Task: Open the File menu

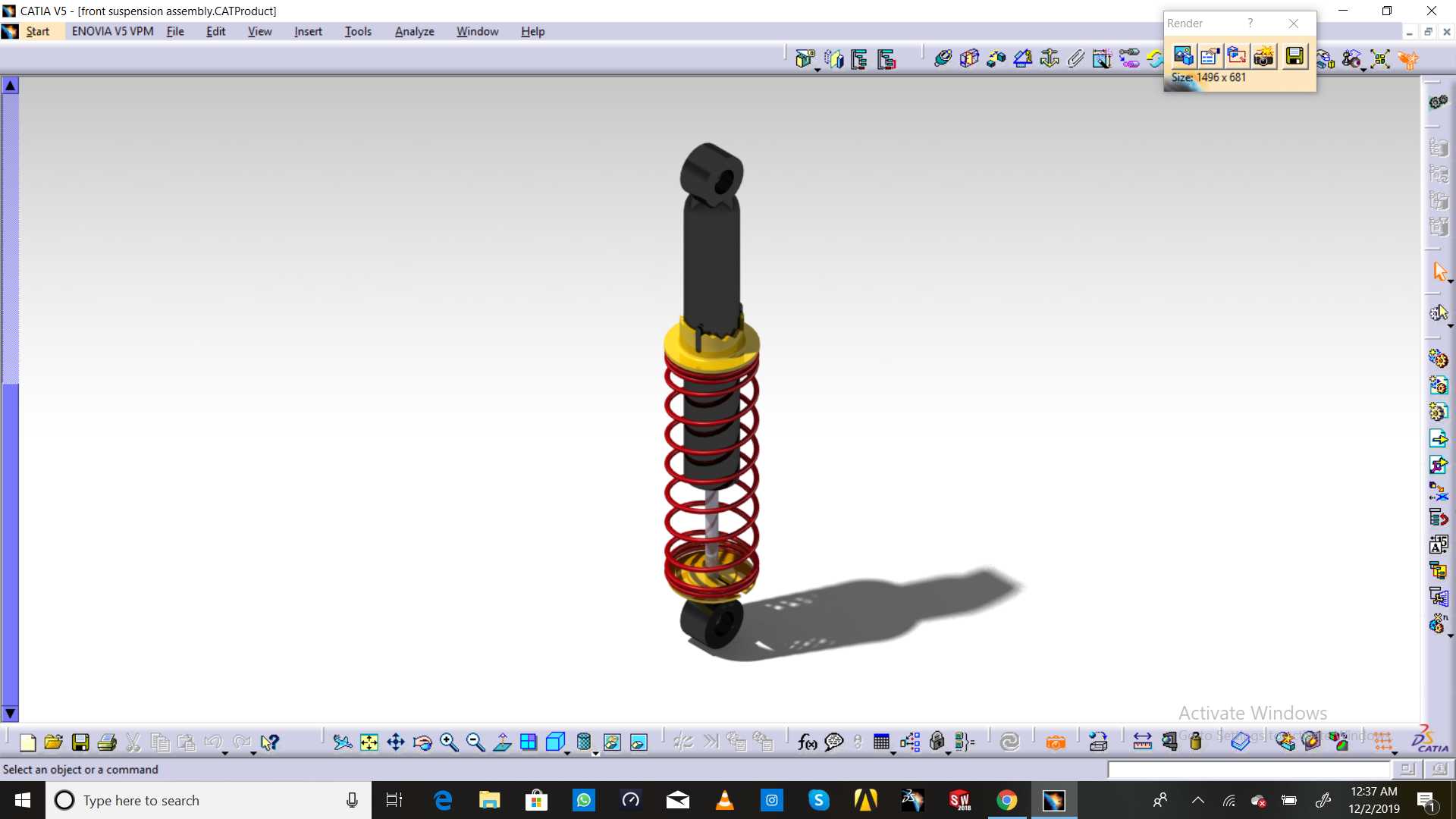Action: [175, 31]
